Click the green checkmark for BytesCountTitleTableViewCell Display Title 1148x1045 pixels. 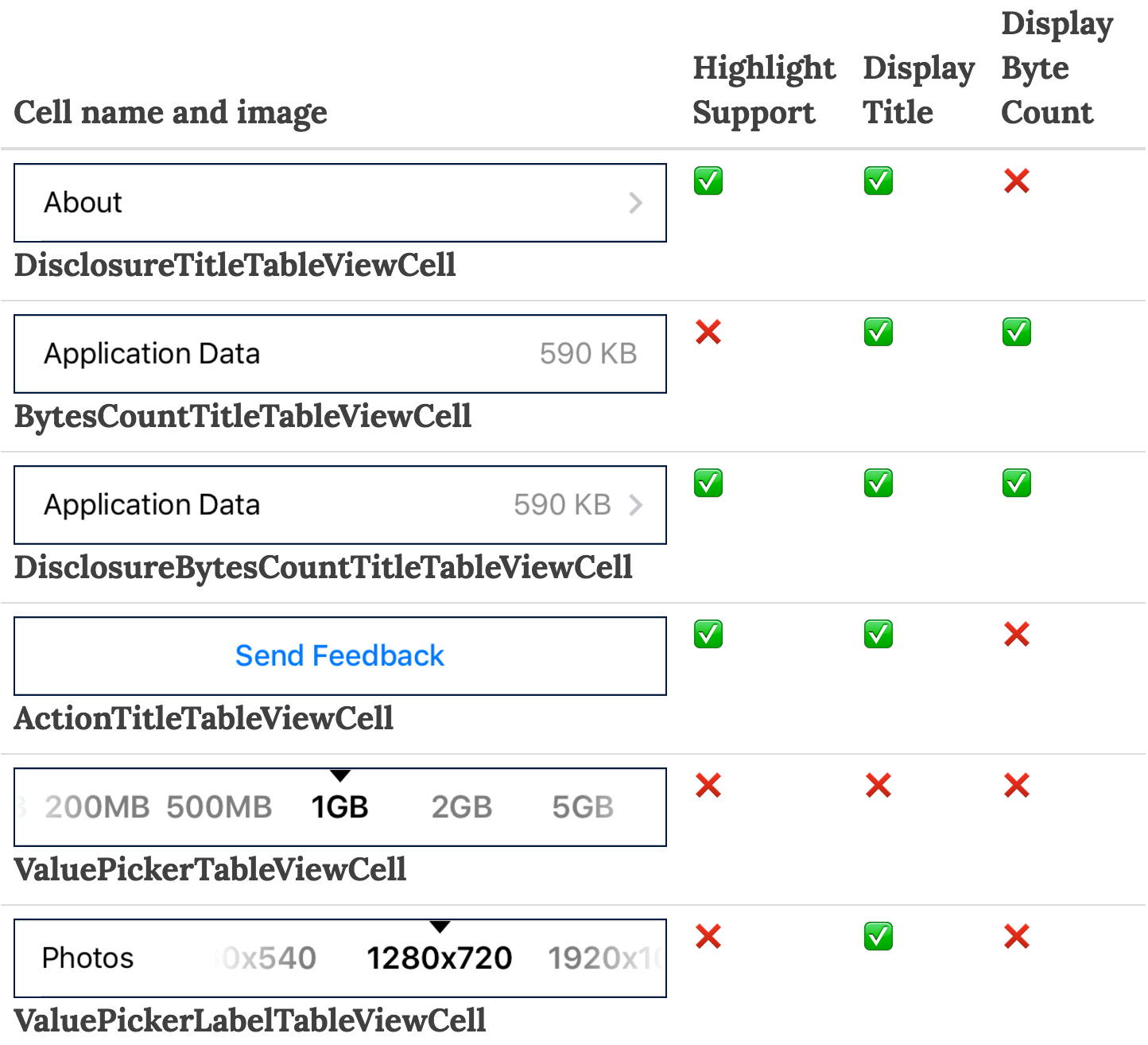(x=878, y=332)
